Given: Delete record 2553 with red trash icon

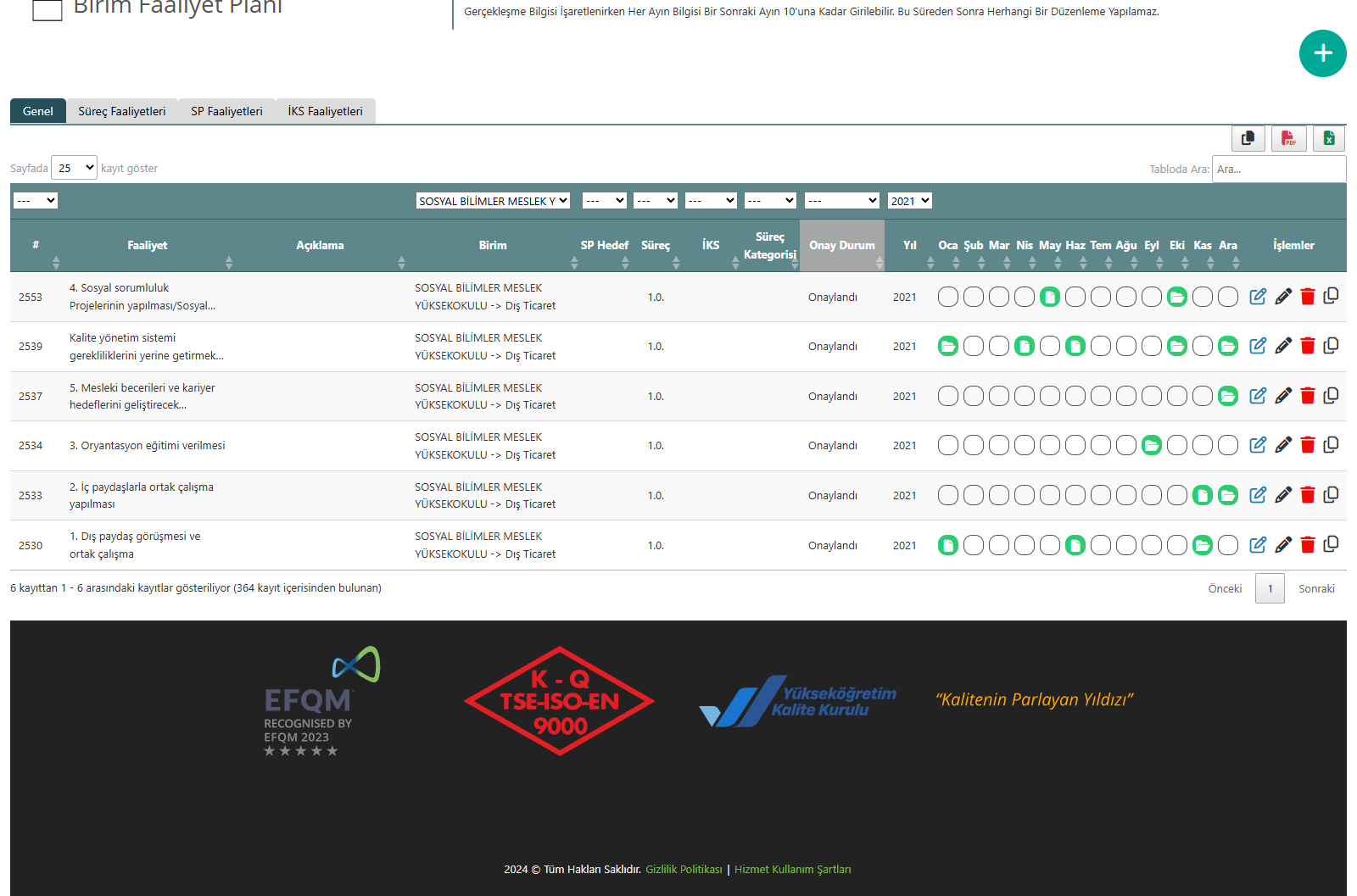Looking at the screenshot, I should click(1307, 297).
